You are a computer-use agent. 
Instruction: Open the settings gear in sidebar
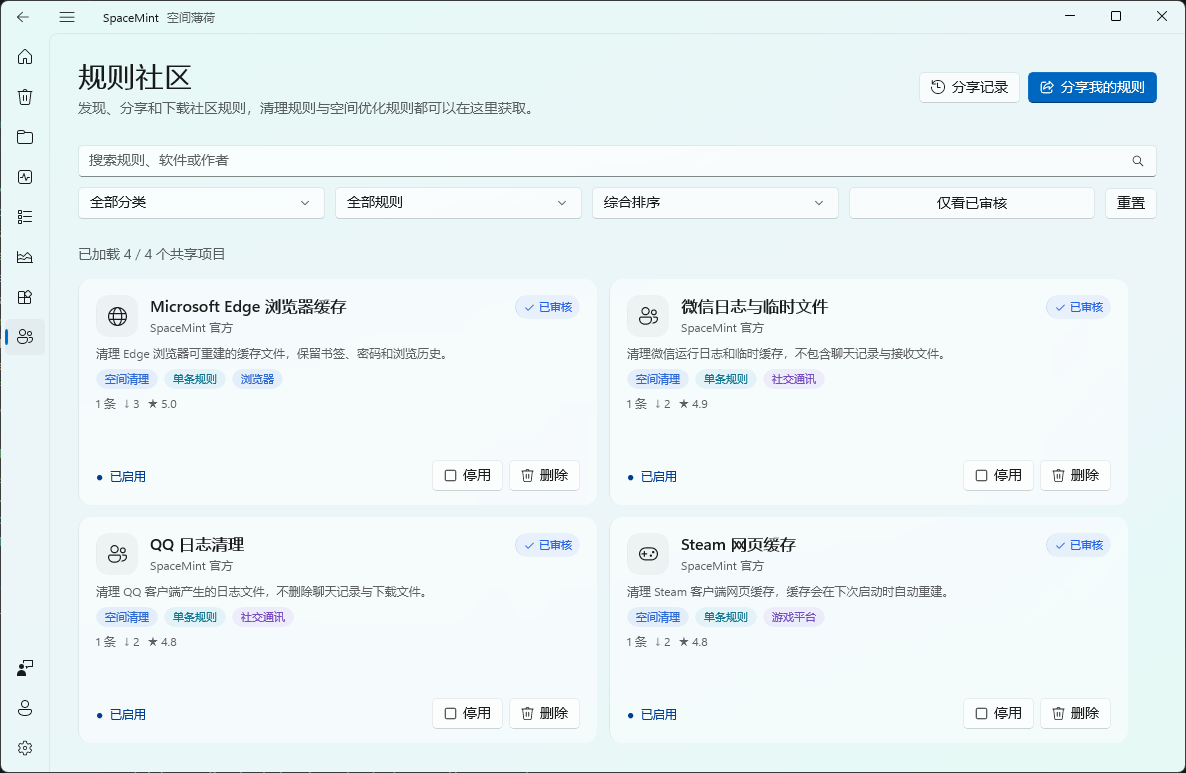pos(25,748)
